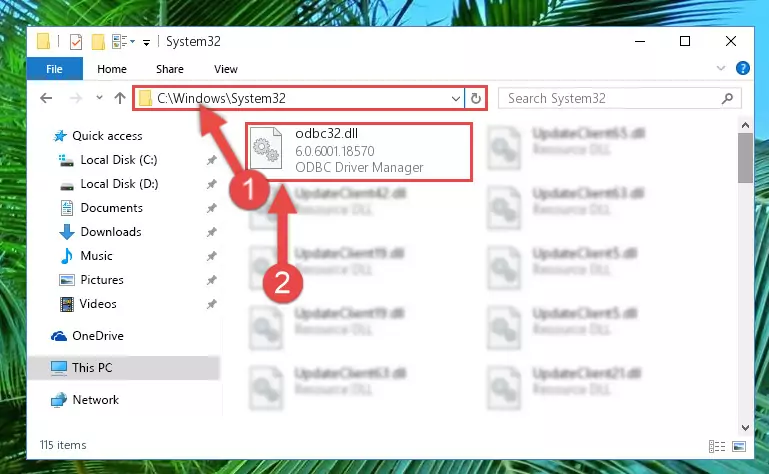
Task: Open Local Disk (D:) in sidebar
Action: [119, 184]
